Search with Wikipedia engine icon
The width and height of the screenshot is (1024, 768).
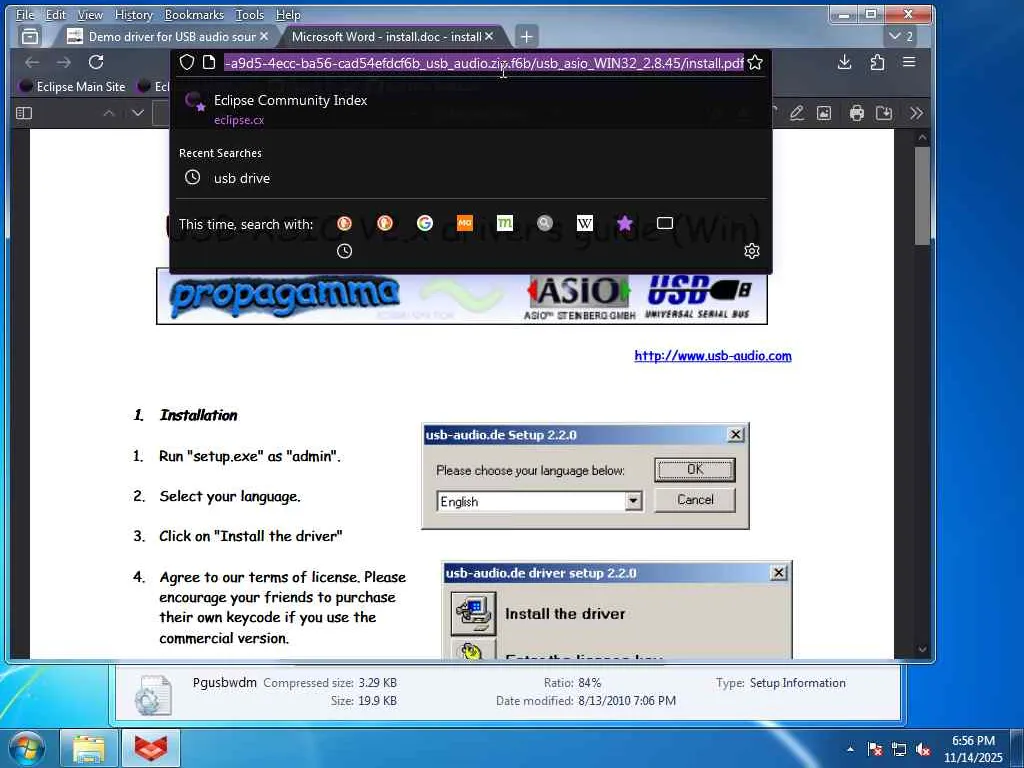[584, 223]
